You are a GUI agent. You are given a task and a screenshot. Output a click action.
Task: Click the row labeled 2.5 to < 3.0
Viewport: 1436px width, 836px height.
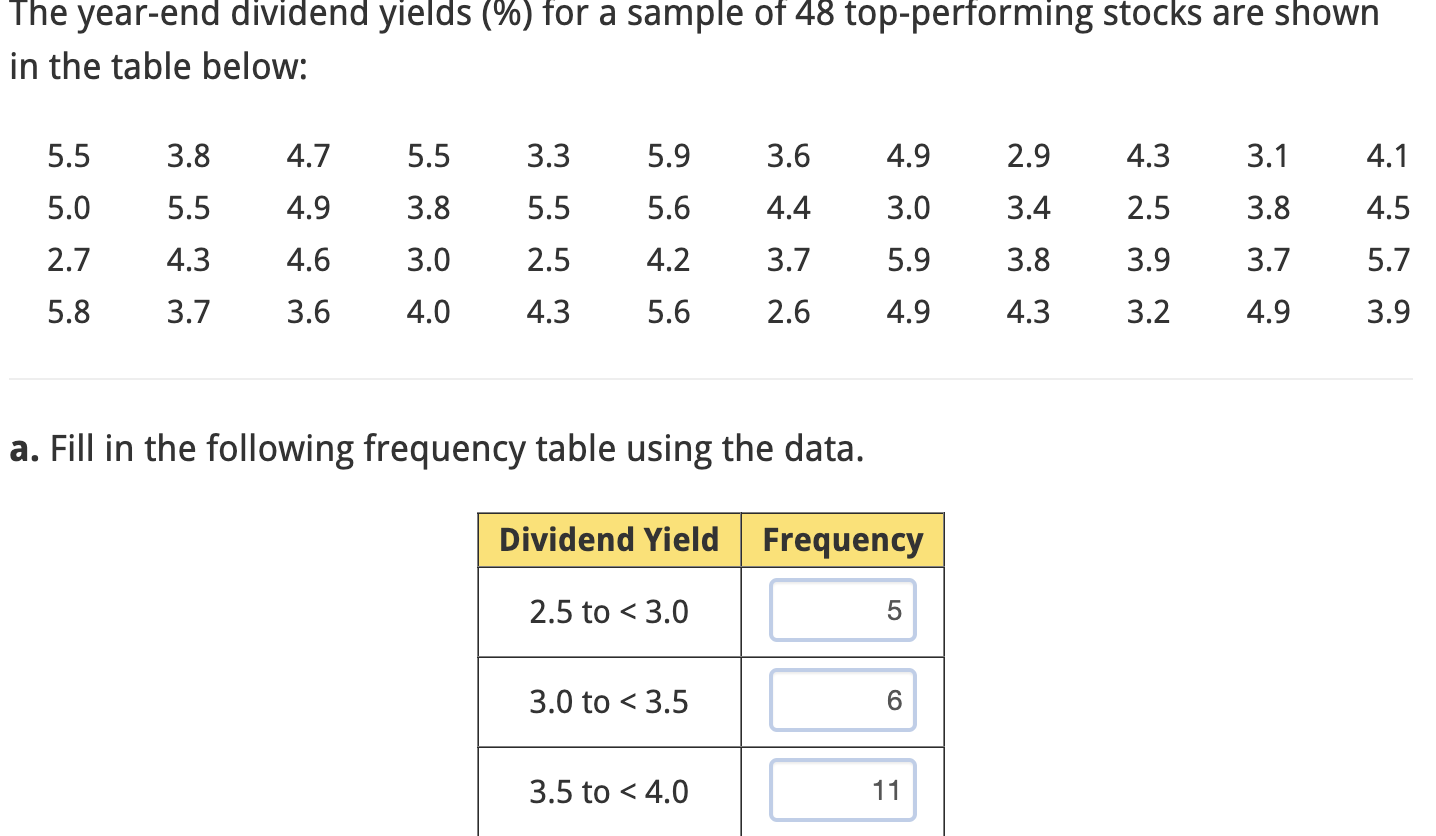[x=608, y=611]
